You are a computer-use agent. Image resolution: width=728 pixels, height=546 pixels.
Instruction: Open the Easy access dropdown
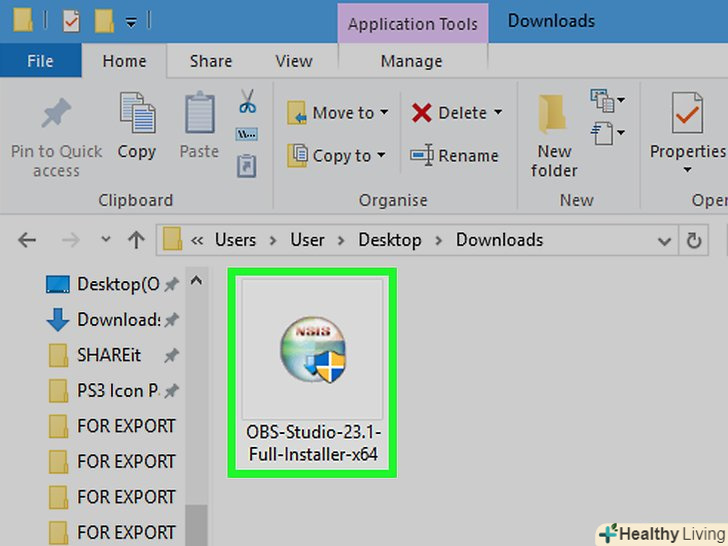(x=607, y=133)
